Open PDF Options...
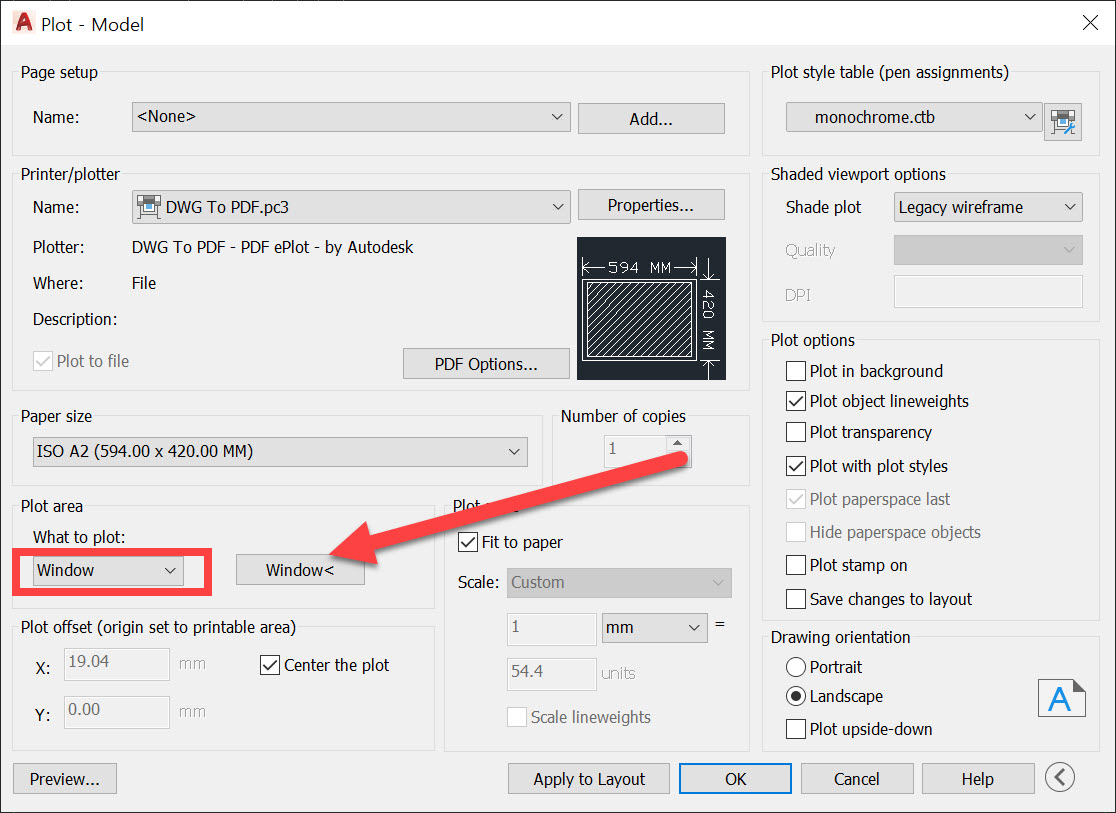 coord(486,364)
